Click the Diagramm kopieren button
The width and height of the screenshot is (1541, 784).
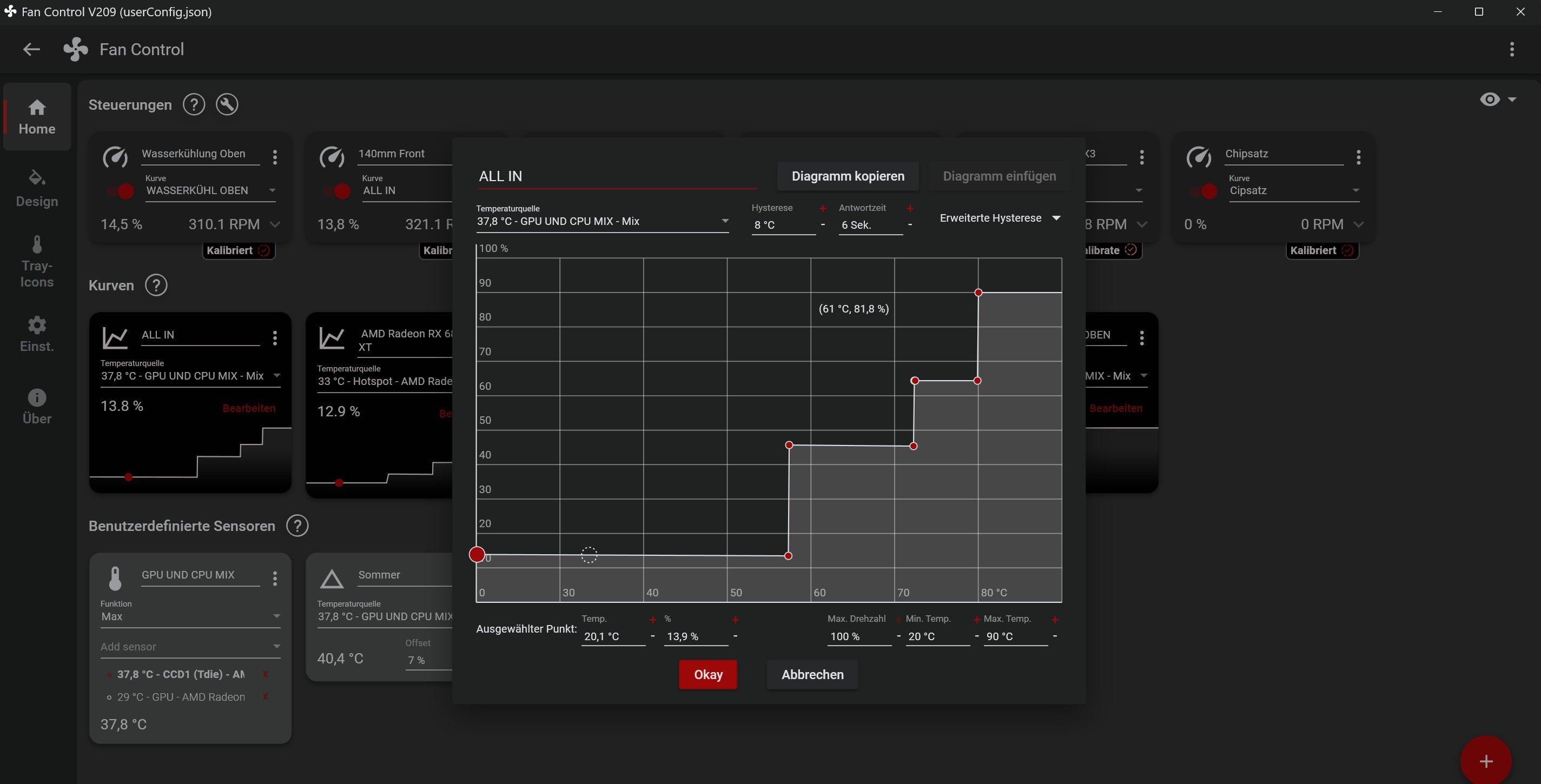pyautogui.click(x=848, y=176)
